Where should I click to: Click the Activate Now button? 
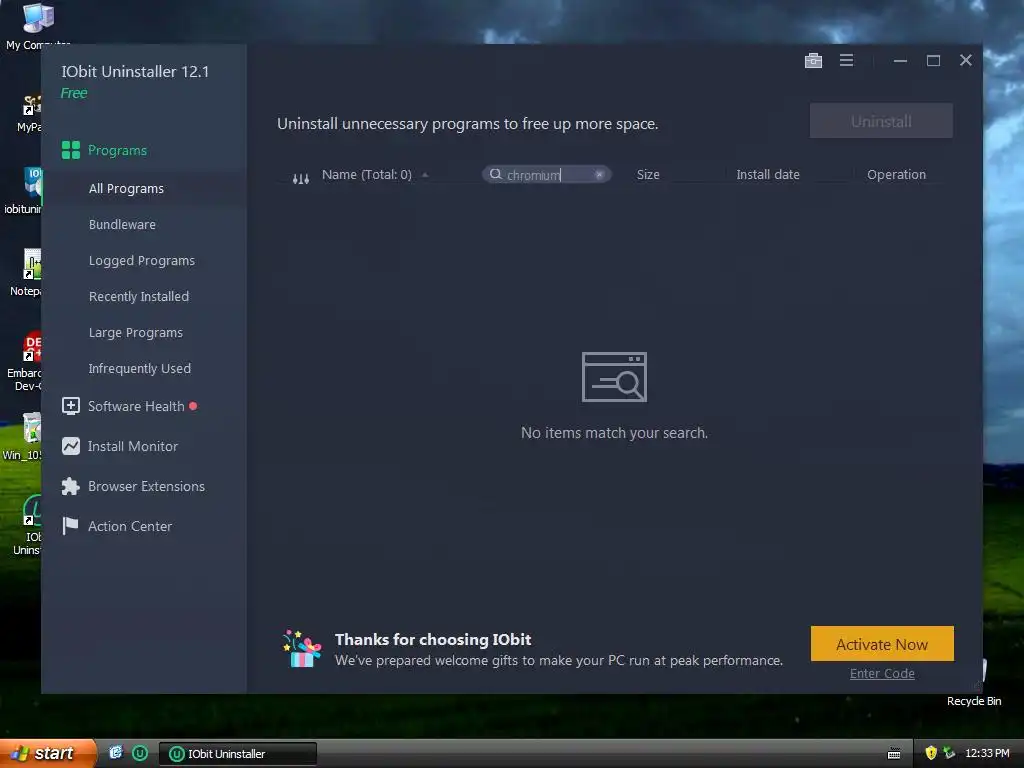pyautogui.click(x=882, y=644)
